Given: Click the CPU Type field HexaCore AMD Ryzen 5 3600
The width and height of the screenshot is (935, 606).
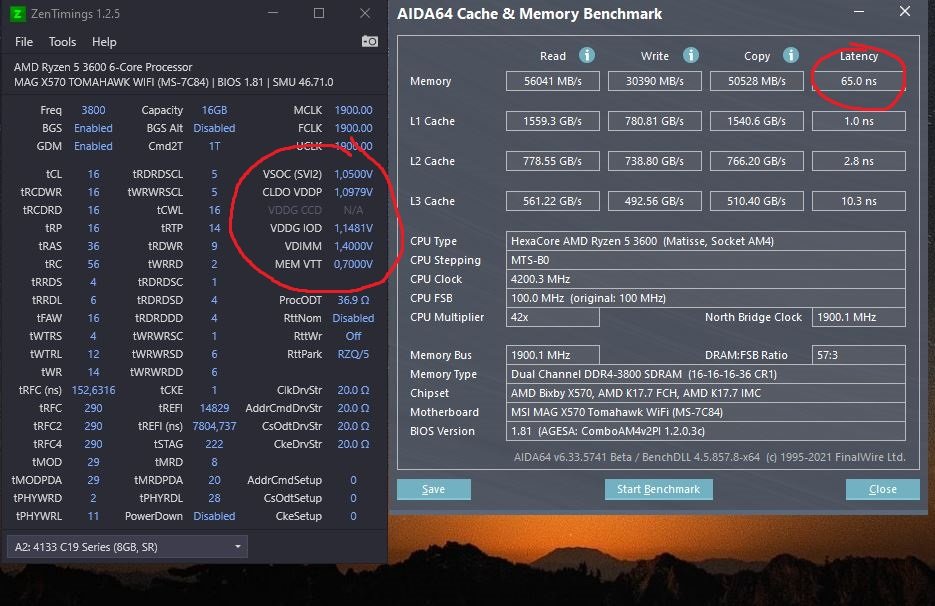Looking at the screenshot, I should (x=705, y=241).
